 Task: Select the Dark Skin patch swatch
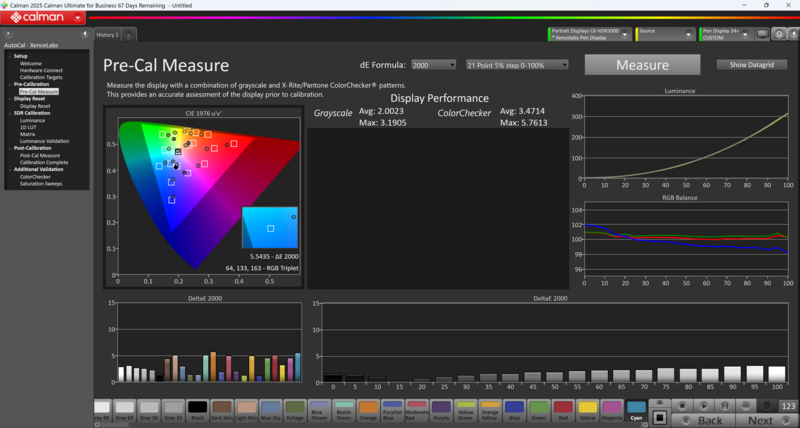tap(222, 411)
